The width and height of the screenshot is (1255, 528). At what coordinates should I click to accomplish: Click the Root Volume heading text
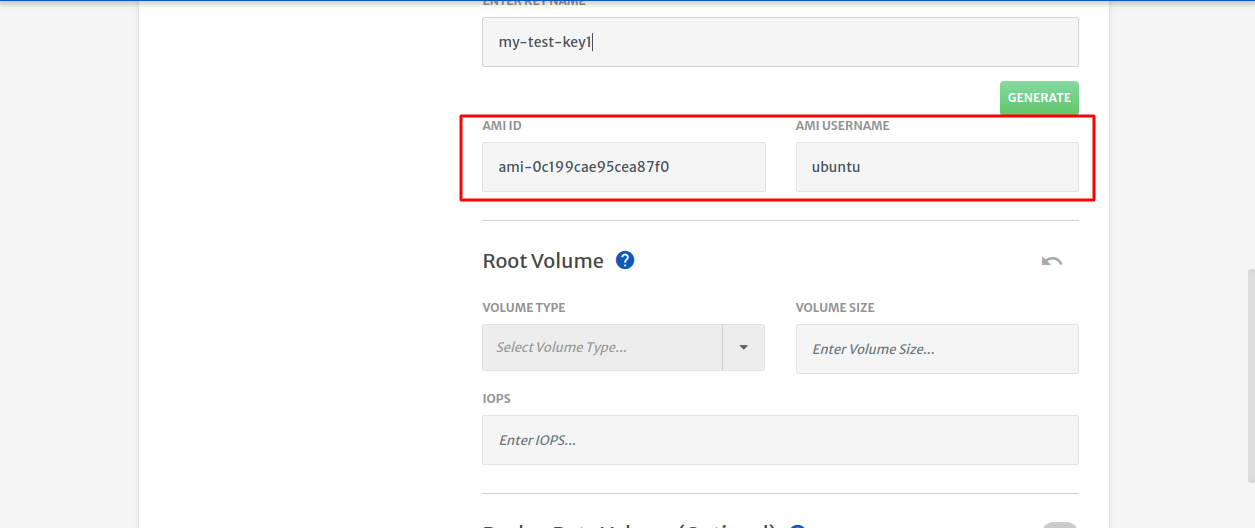point(543,261)
